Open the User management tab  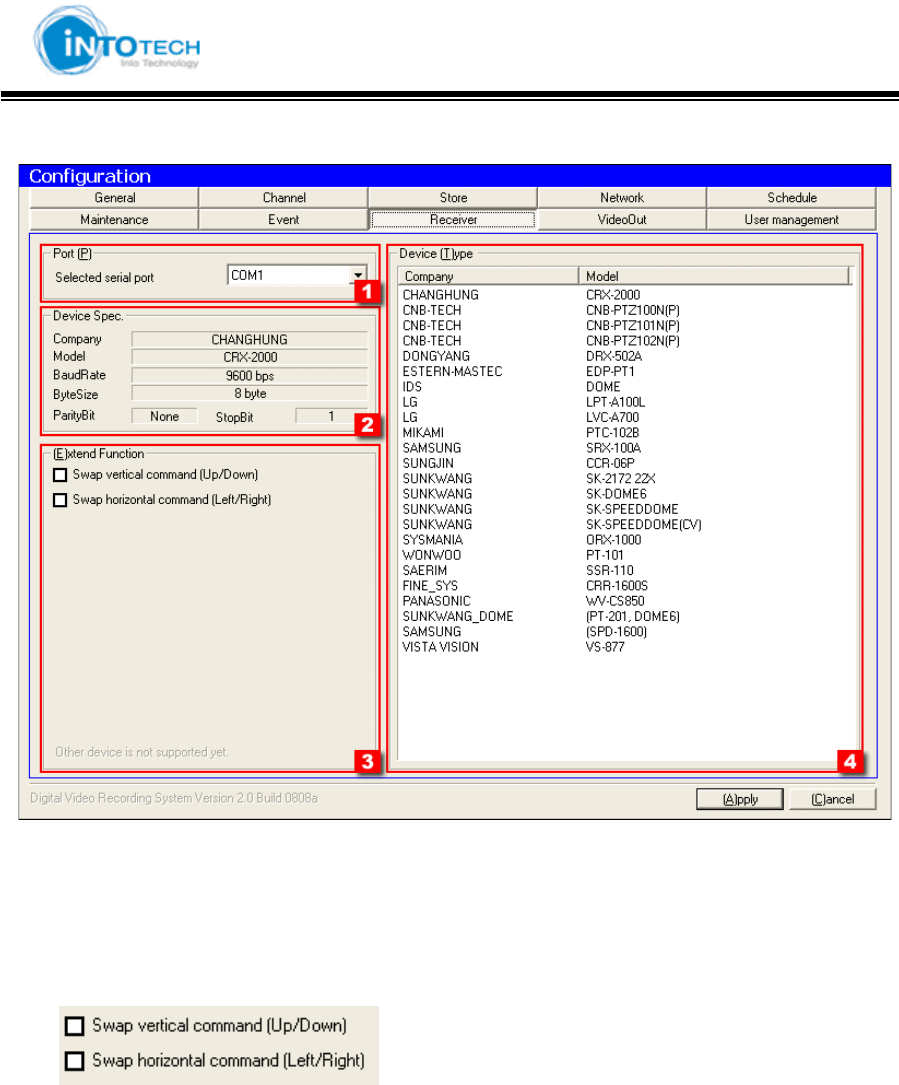click(792, 219)
